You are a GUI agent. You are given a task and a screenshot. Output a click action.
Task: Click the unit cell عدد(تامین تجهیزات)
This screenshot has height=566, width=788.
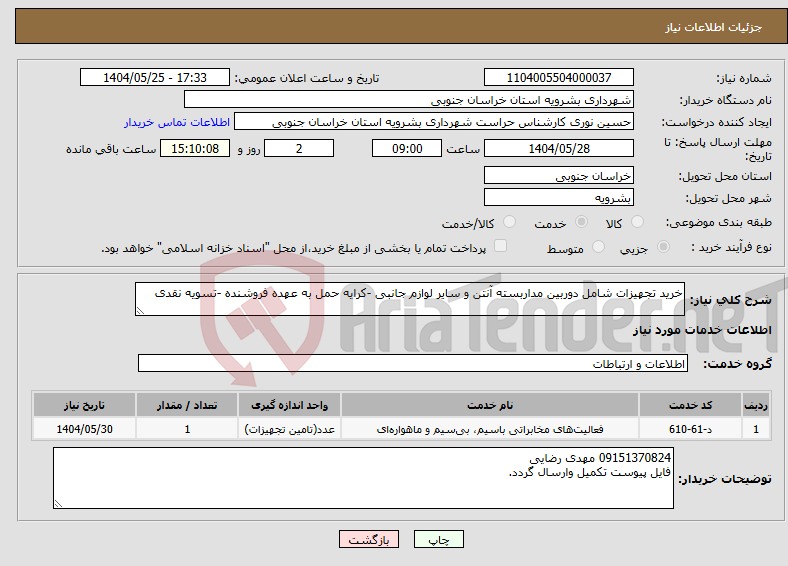(289, 429)
